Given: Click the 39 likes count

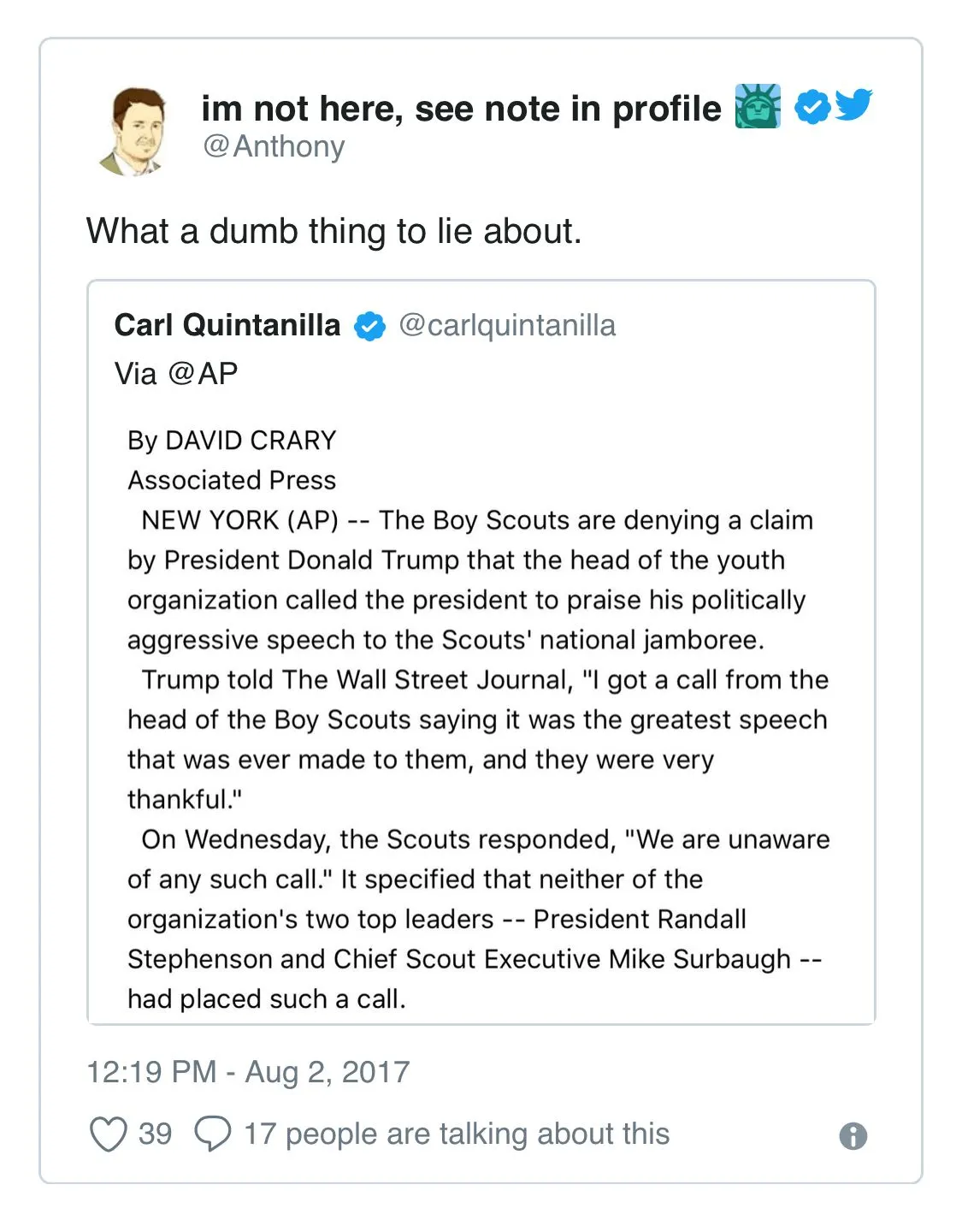Looking at the screenshot, I should (155, 1134).
